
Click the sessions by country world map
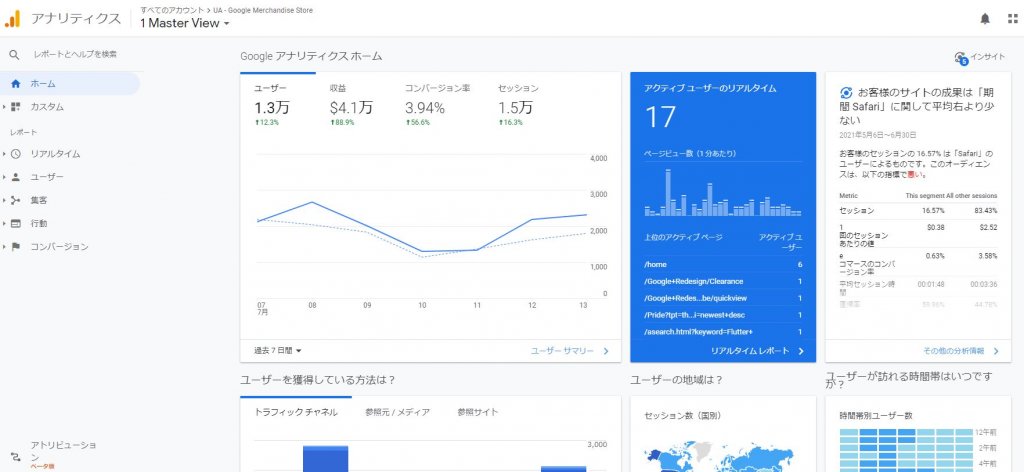pos(718,456)
